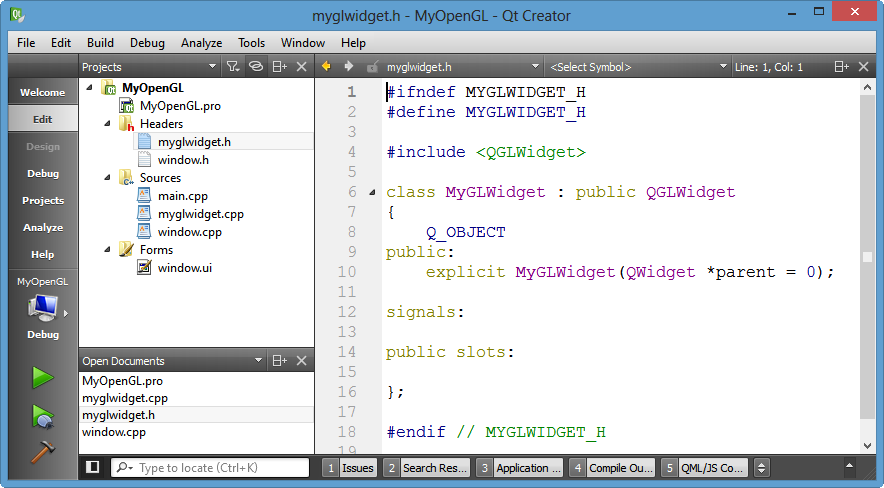Viewport: 884px width, 488px height.
Task: Go forward with the right arrow
Action: 348,66
